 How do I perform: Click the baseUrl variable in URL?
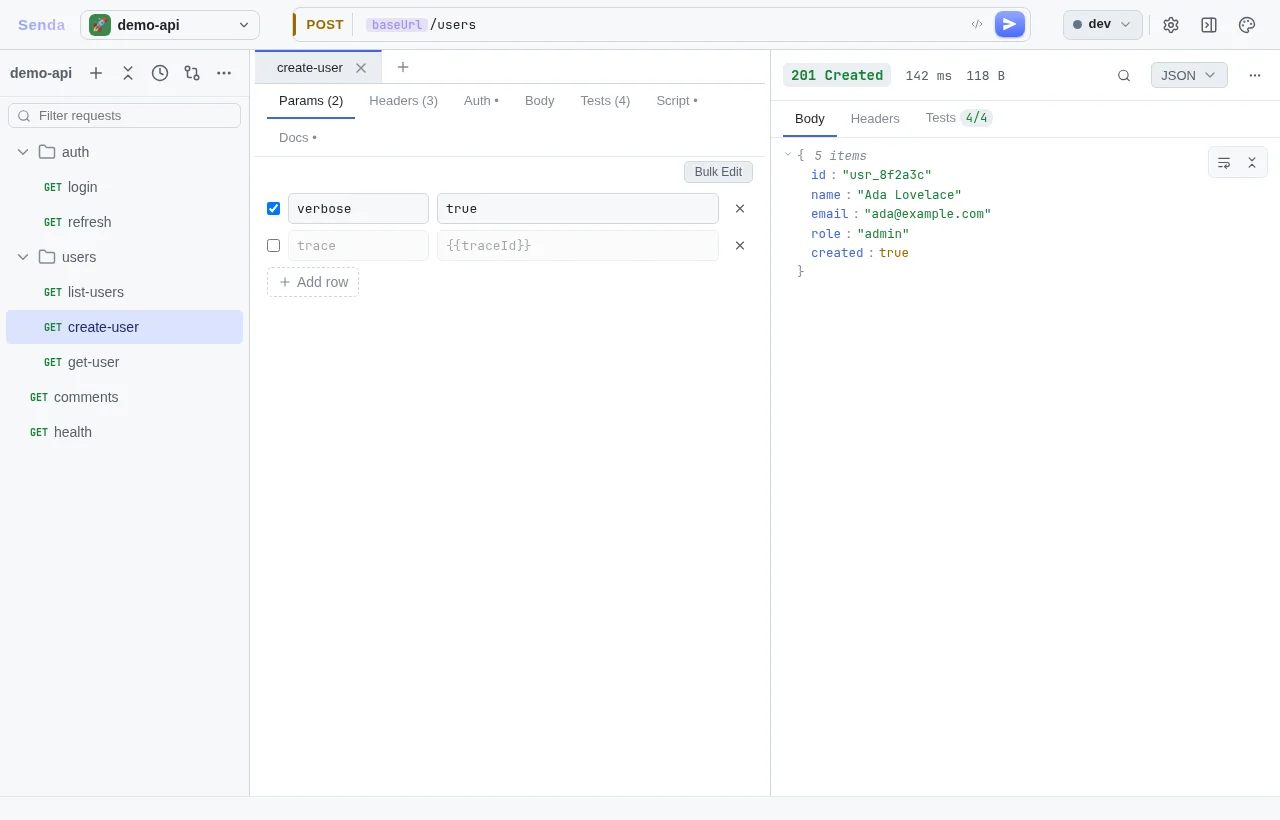pos(397,25)
